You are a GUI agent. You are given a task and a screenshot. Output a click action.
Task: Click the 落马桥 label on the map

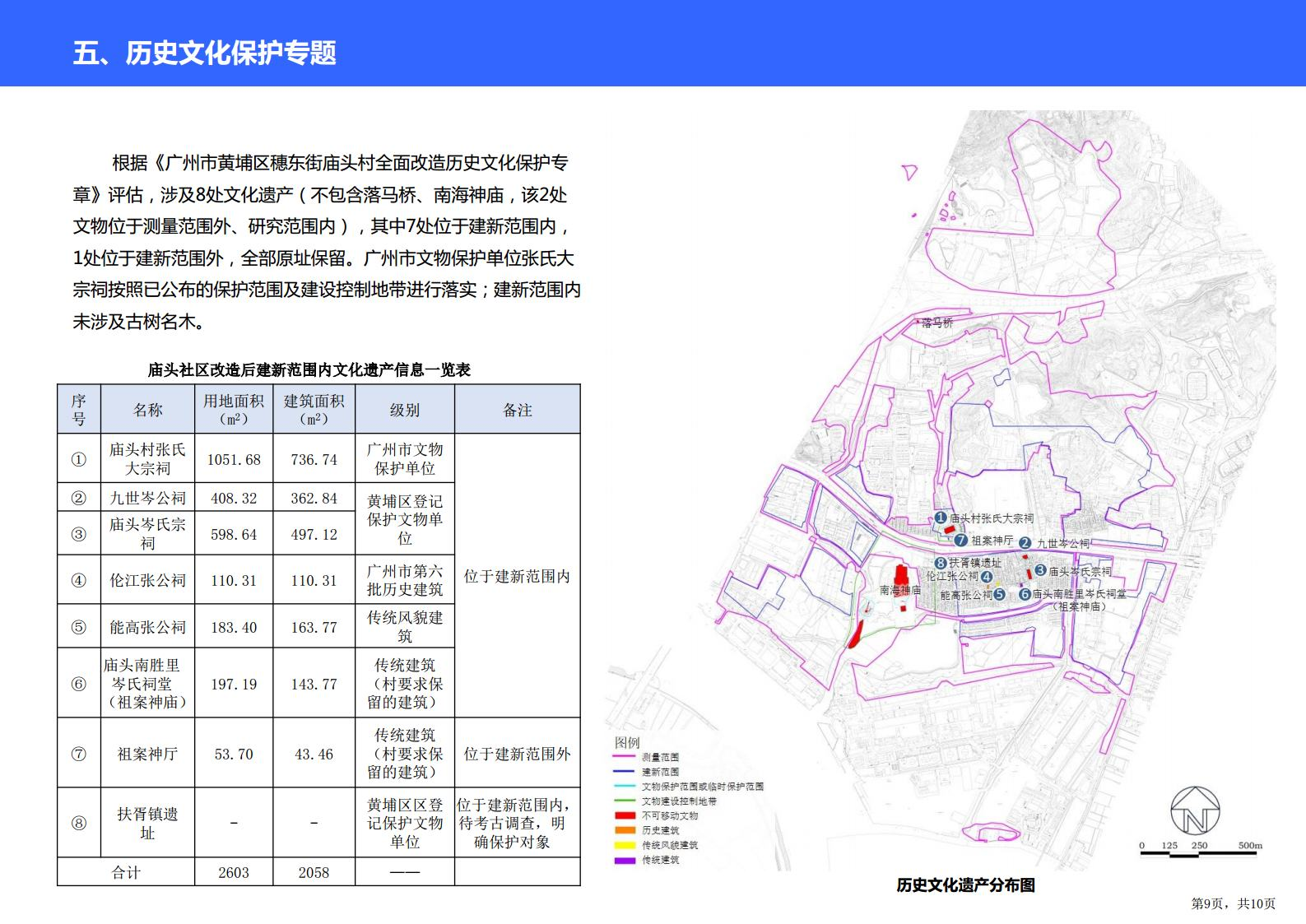(x=937, y=323)
